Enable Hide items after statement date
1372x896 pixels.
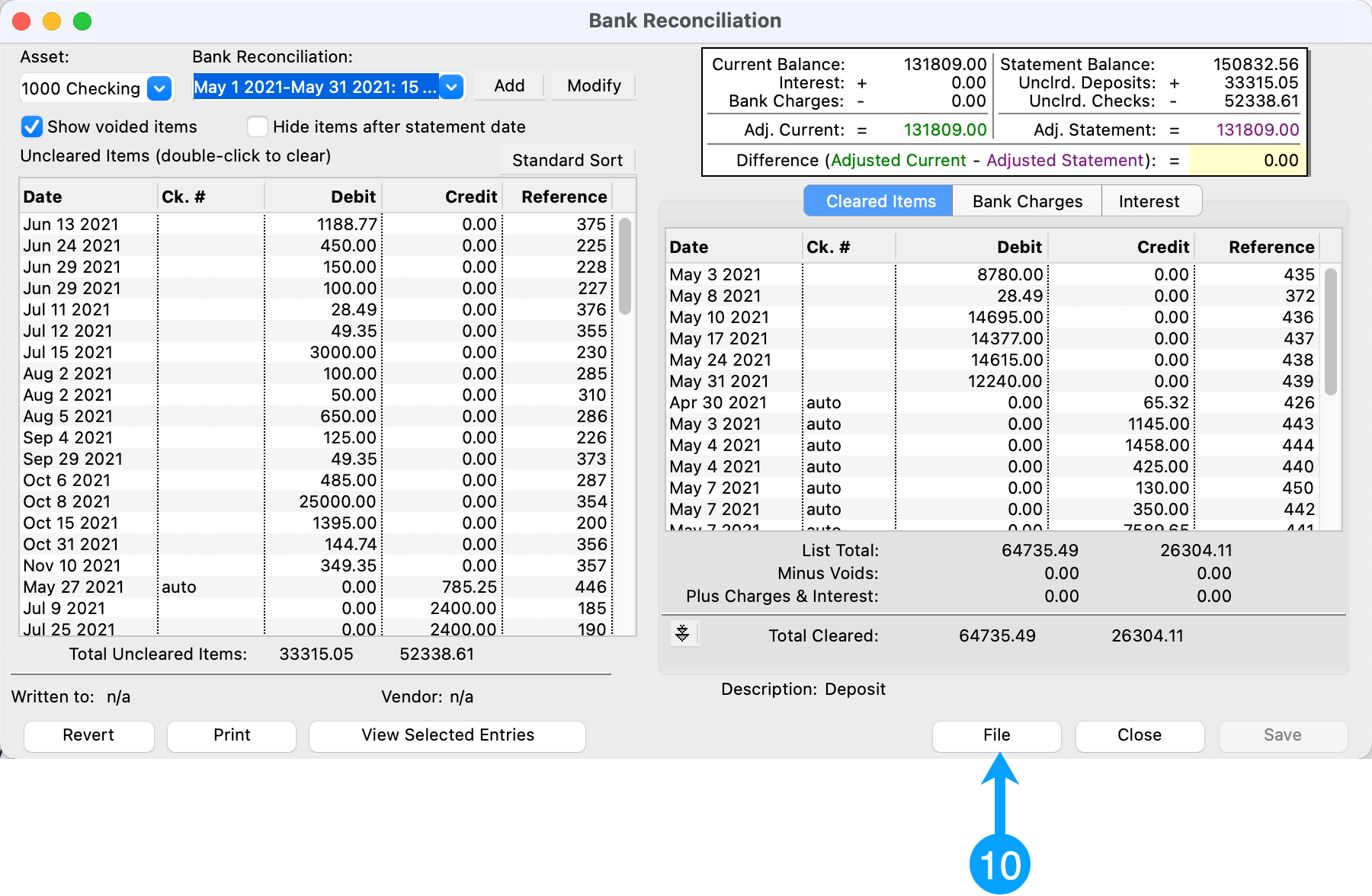click(258, 126)
